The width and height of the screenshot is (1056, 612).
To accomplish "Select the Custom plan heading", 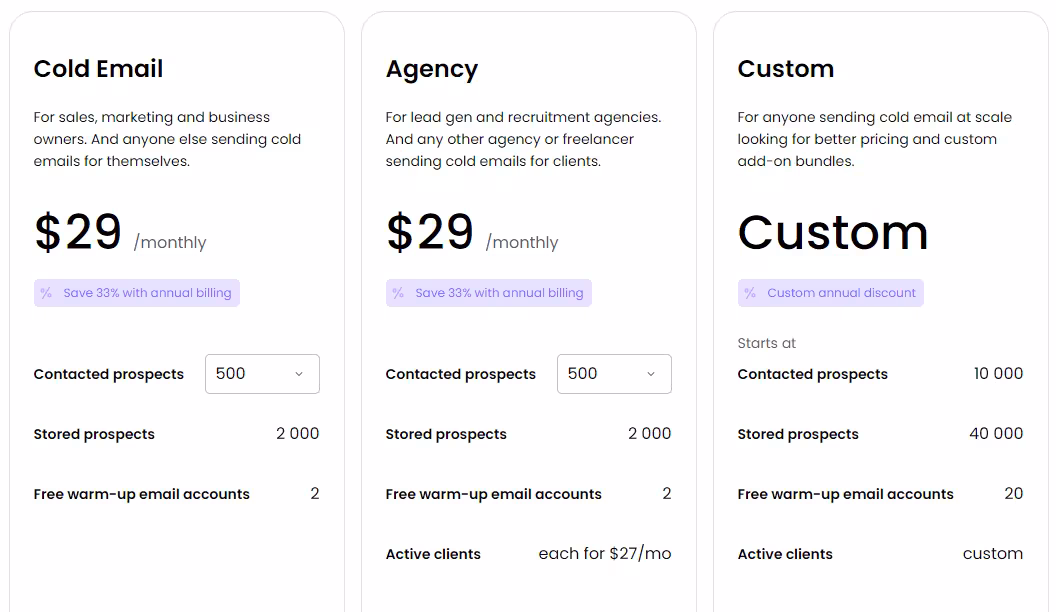I will pyautogui.click(x=785, y=69).
